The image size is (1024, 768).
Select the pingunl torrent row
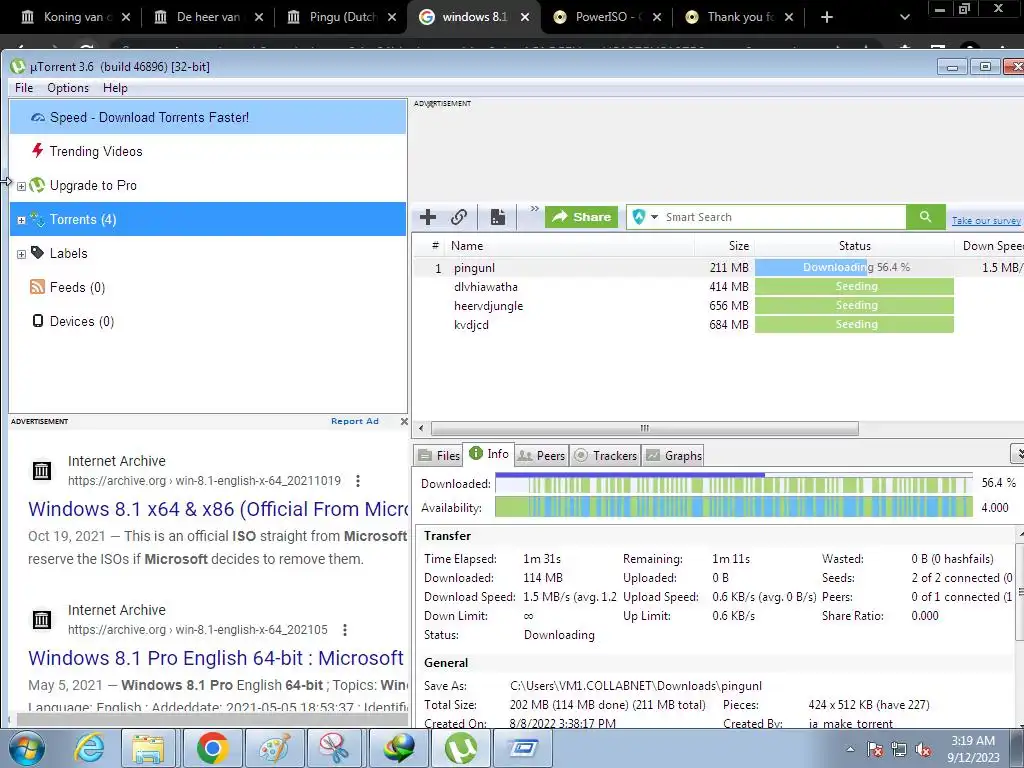tap(718, 268)
